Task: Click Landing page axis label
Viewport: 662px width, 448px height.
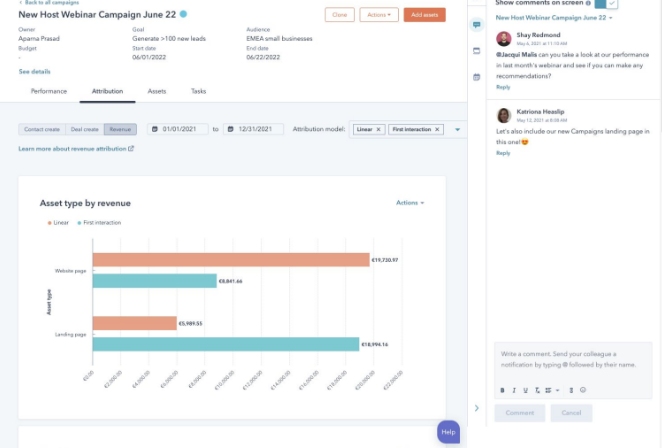Action: tap(71, 334)
